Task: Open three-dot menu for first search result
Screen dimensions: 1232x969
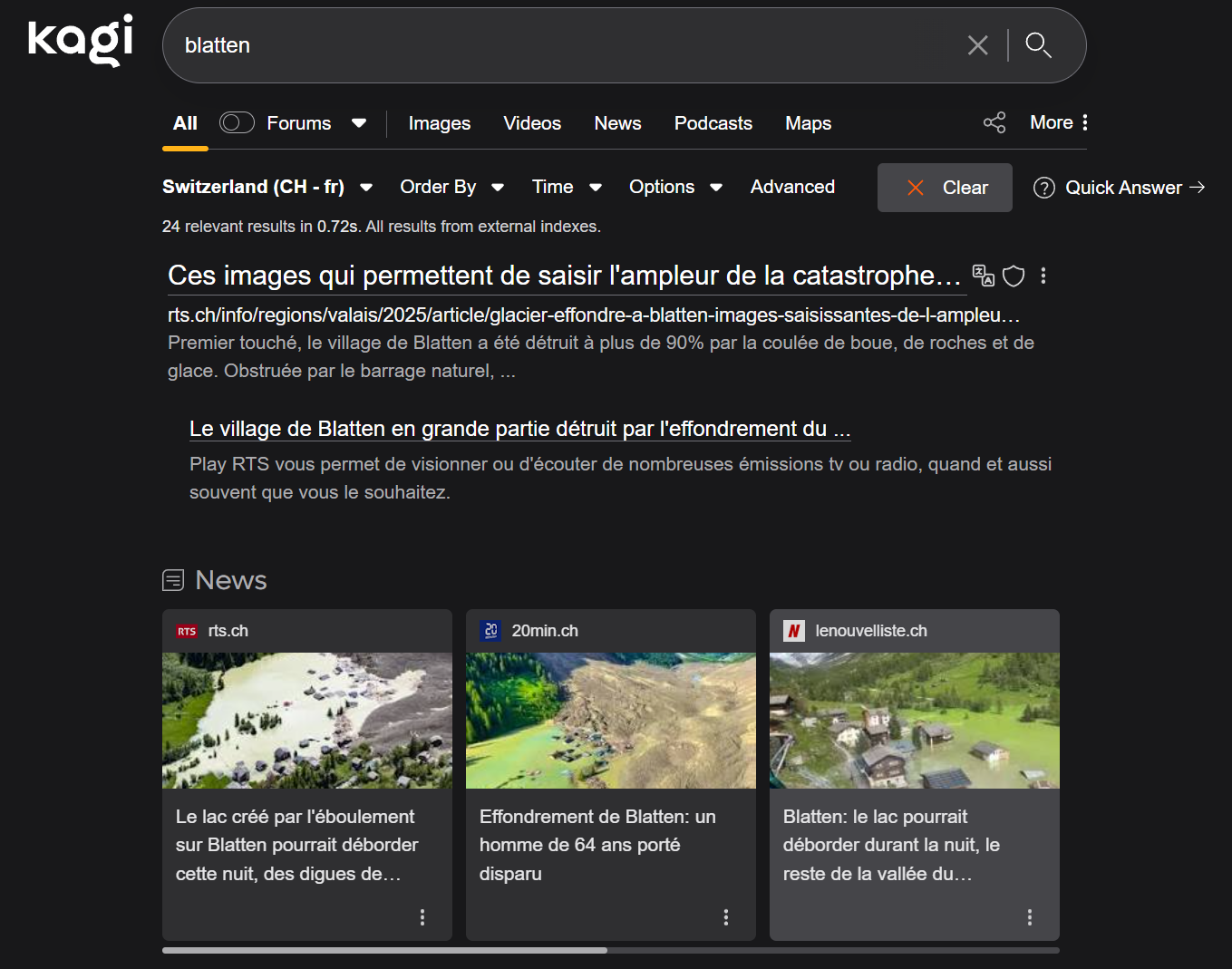Action: (x=1043, y=276)
